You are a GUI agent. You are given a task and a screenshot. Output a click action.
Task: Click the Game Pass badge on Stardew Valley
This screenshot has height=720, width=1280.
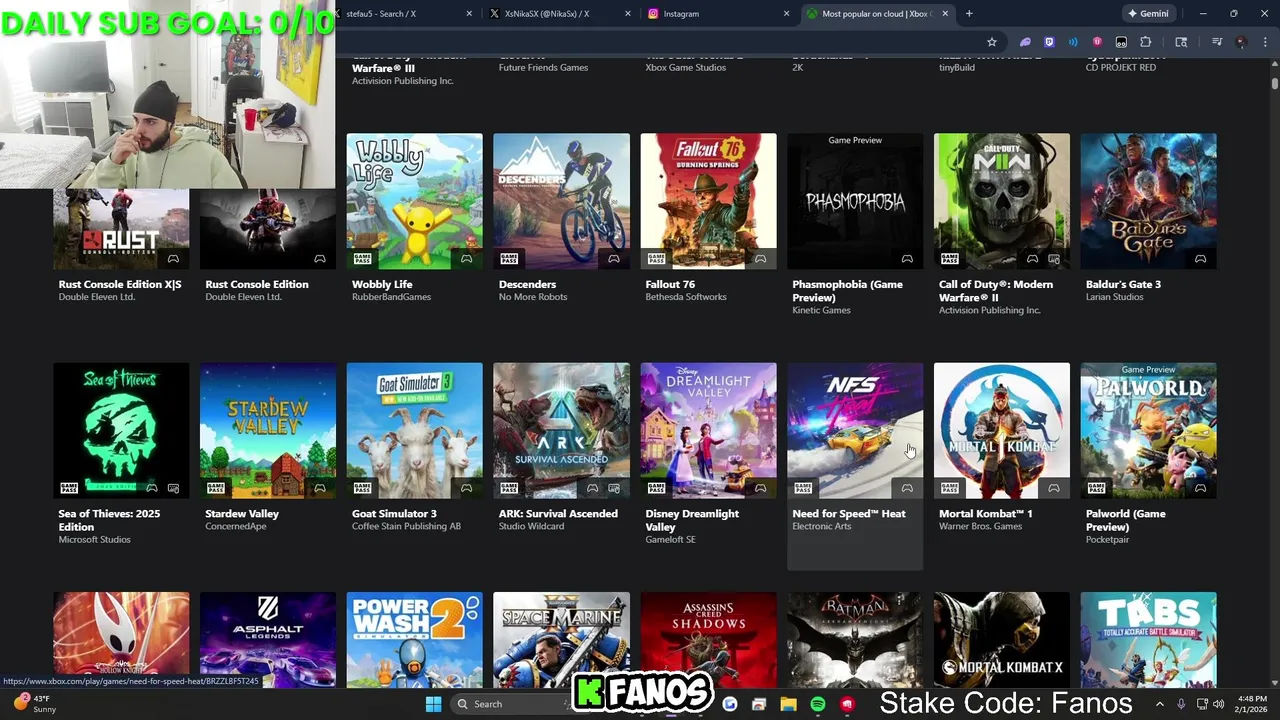[215, 488]
